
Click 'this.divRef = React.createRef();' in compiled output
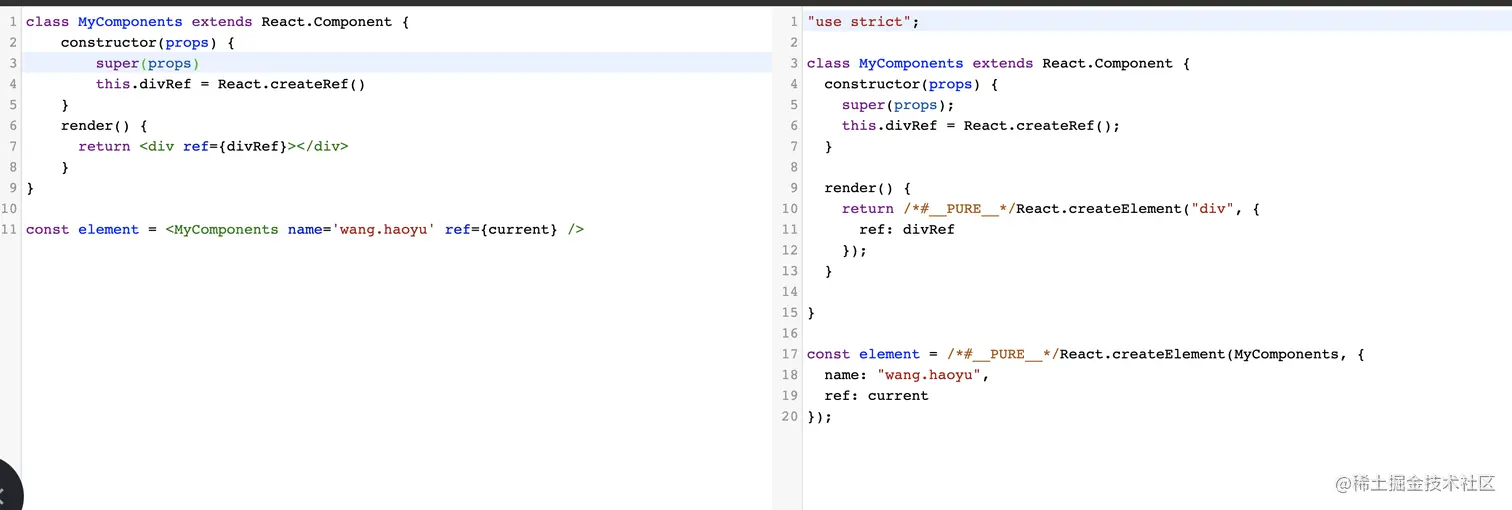(x=981, y=126)
